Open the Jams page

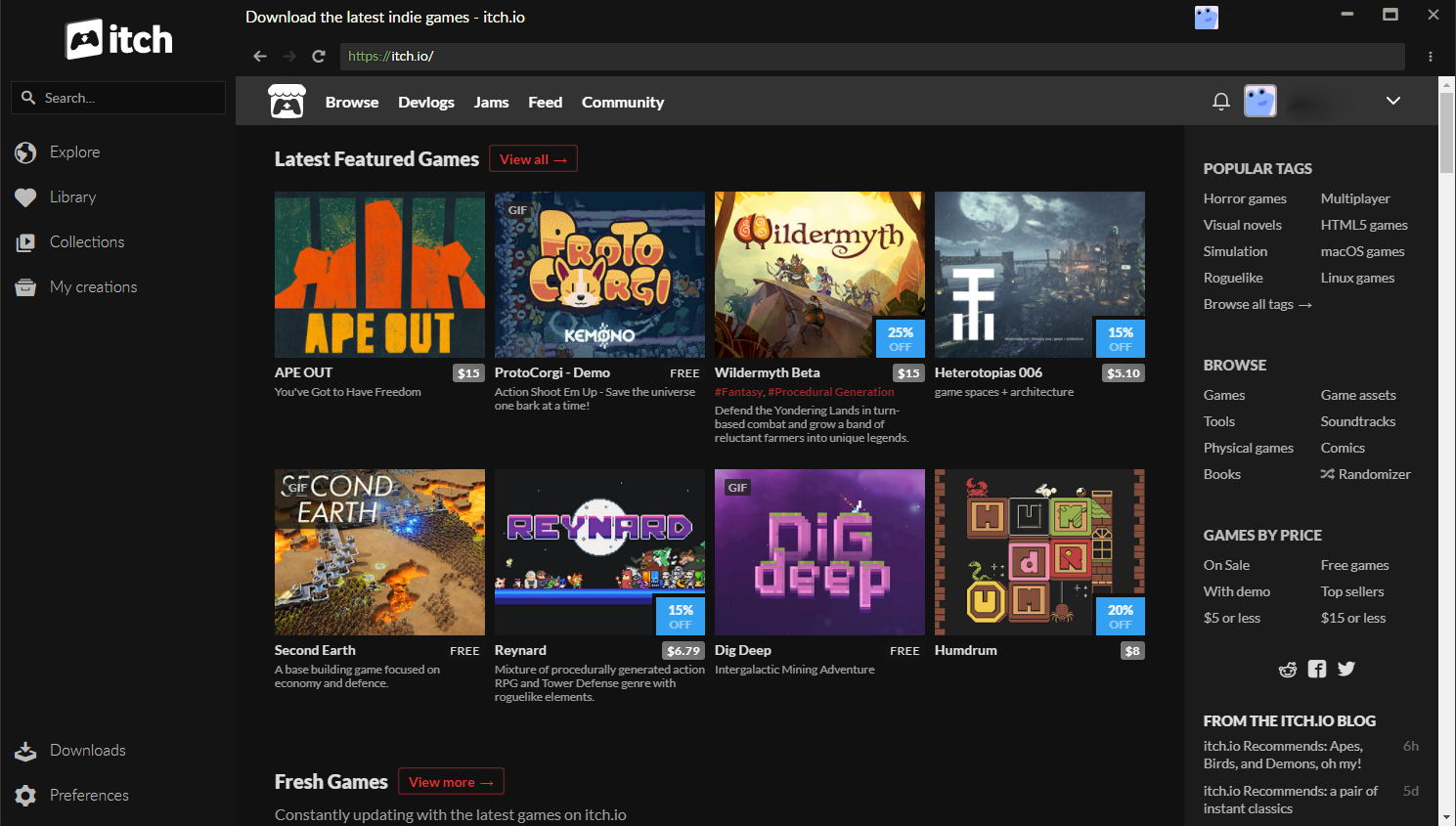(x=491, y=102)
